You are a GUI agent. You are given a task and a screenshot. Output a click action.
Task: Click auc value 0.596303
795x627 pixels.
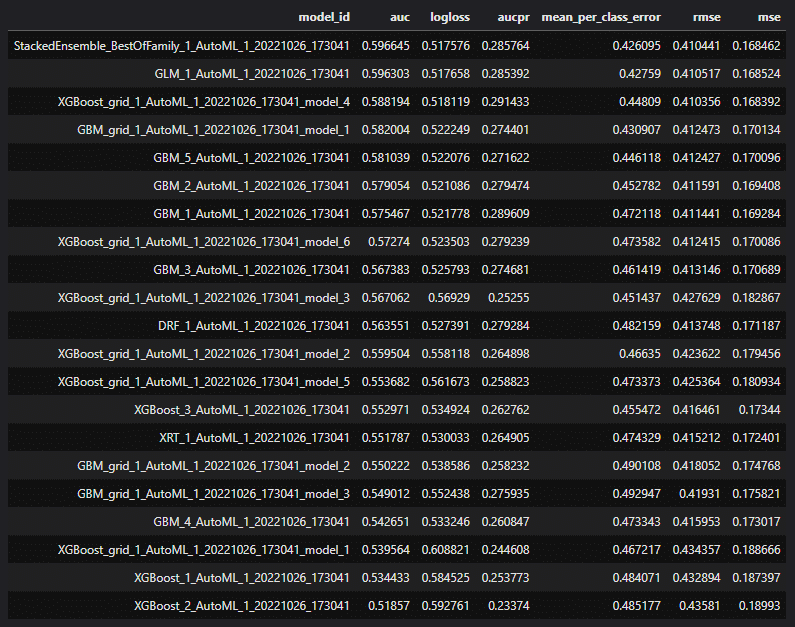[x=386, y=74]
